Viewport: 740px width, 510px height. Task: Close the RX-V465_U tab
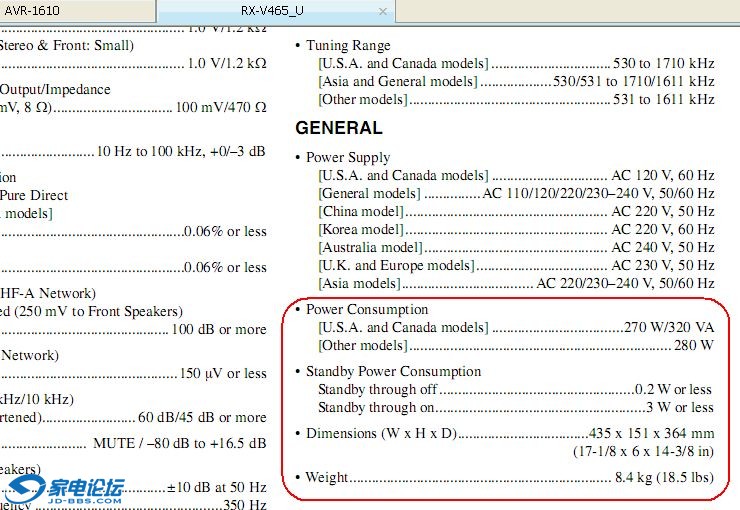click(x=383, y=11)
